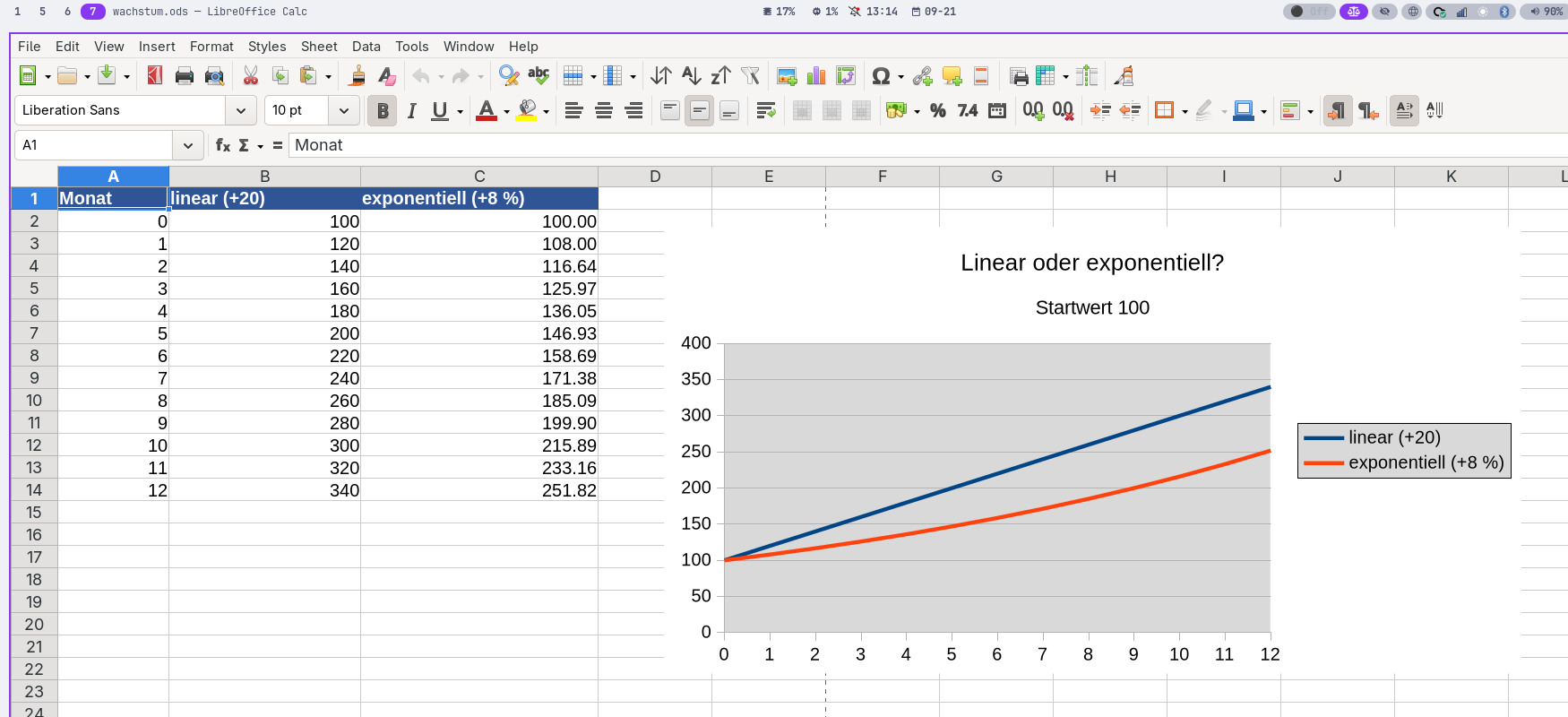Click the New spreadsheet icon
This screenshot has height=717, width=1568.
coord(28,76)
